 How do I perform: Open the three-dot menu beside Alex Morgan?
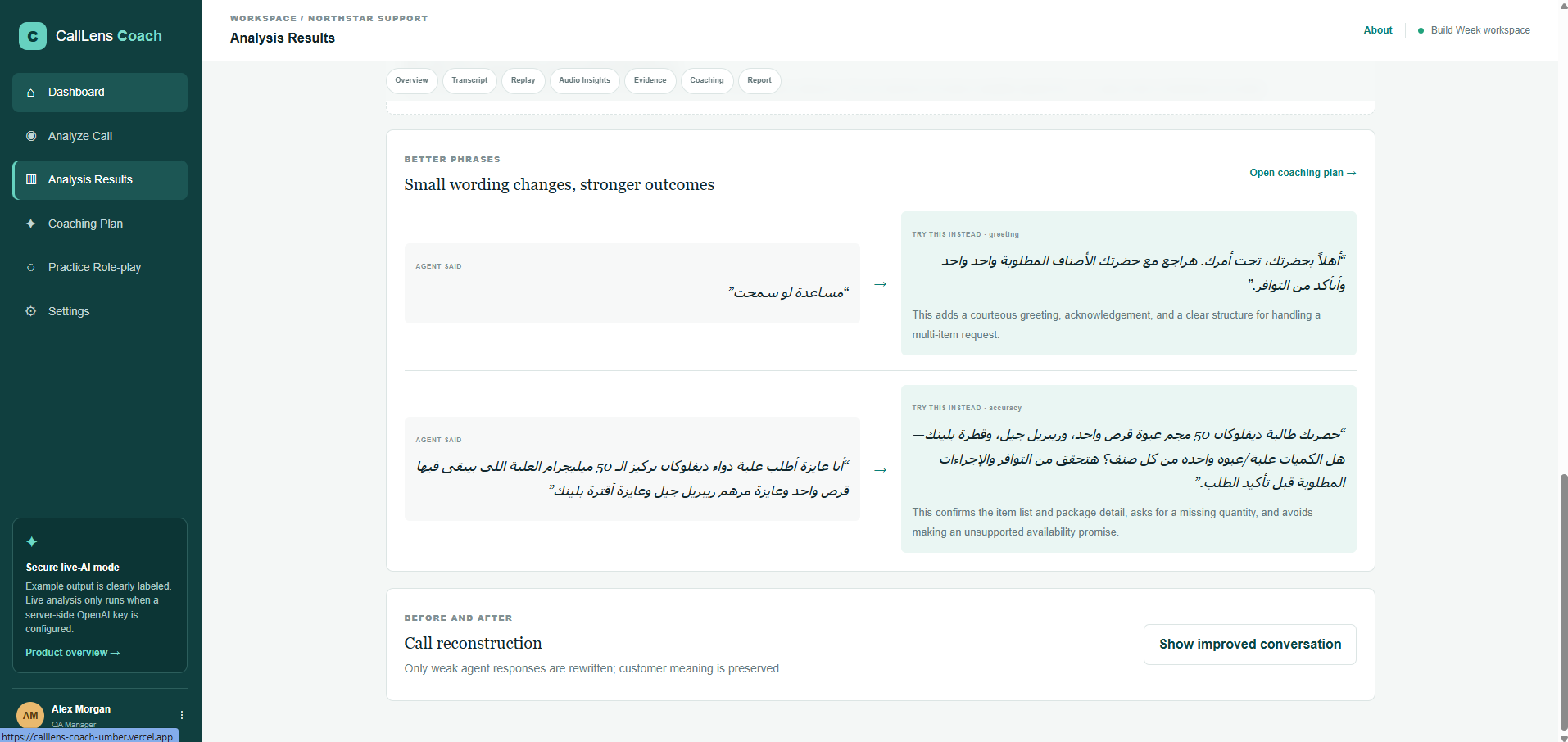tap(182, 715)
